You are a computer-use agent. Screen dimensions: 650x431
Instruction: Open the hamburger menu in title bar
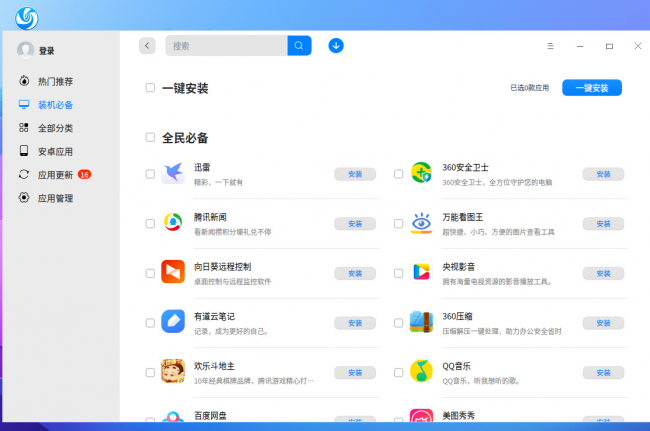tap(551, 46)
